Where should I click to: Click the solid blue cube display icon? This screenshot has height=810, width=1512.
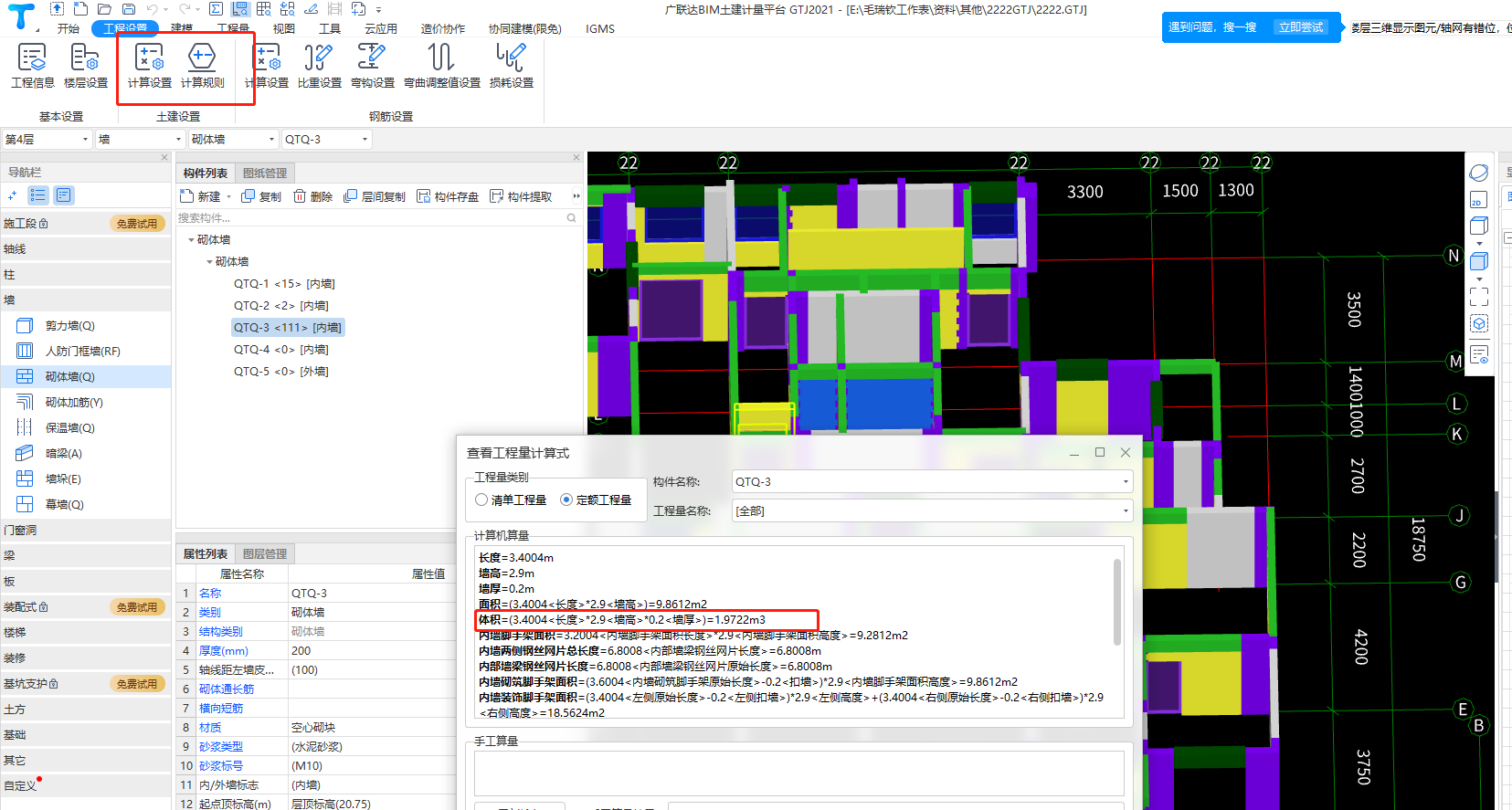(1479, 261)
